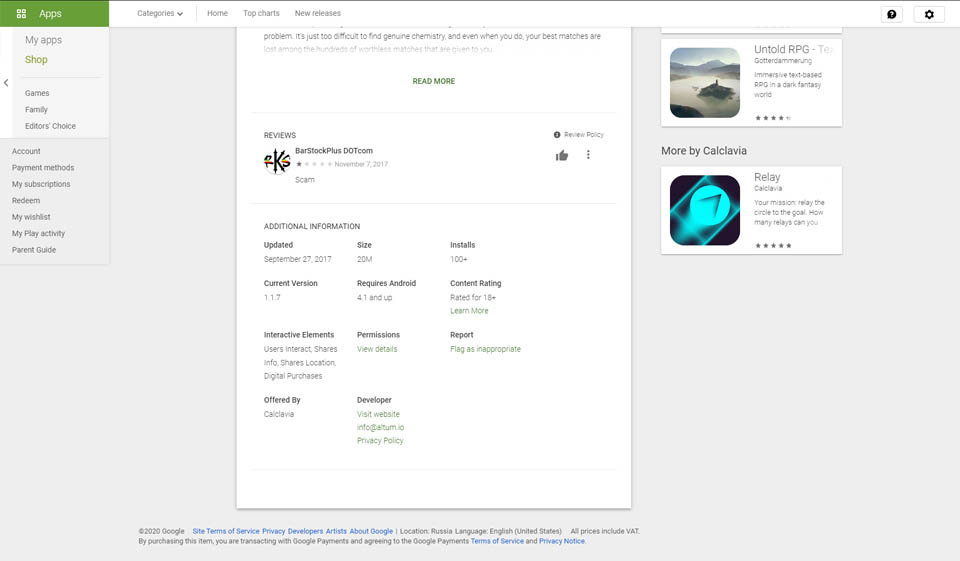Visit the developer's website link
The height and width of the screenshot is (561, 960).
coord(378,414)
